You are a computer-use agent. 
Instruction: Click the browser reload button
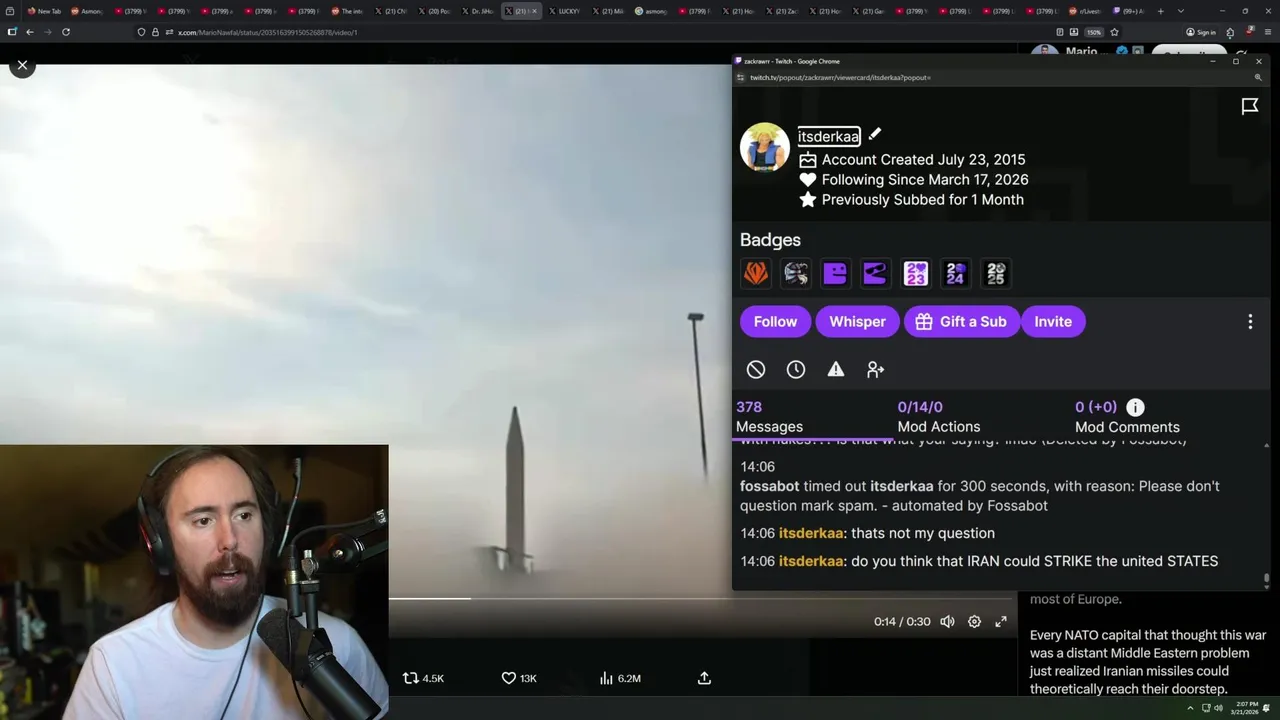coord(66,32)
